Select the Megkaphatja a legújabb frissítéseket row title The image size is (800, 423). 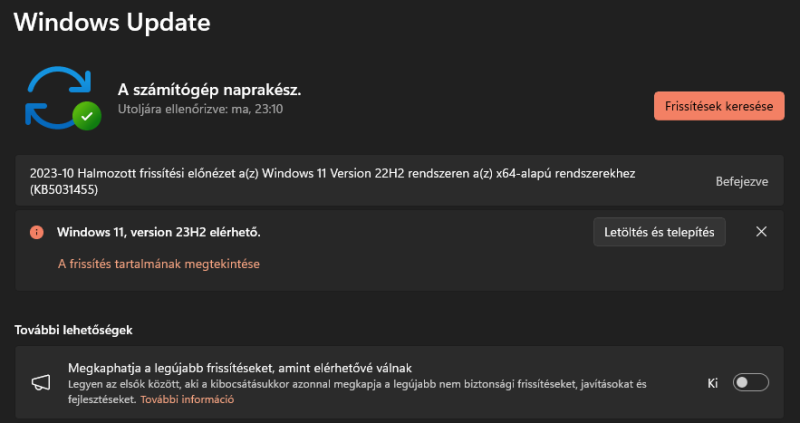240,367
